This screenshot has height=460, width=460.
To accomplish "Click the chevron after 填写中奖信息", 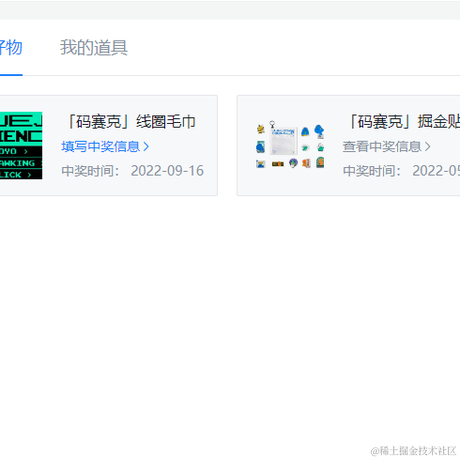I will point(146,147).
